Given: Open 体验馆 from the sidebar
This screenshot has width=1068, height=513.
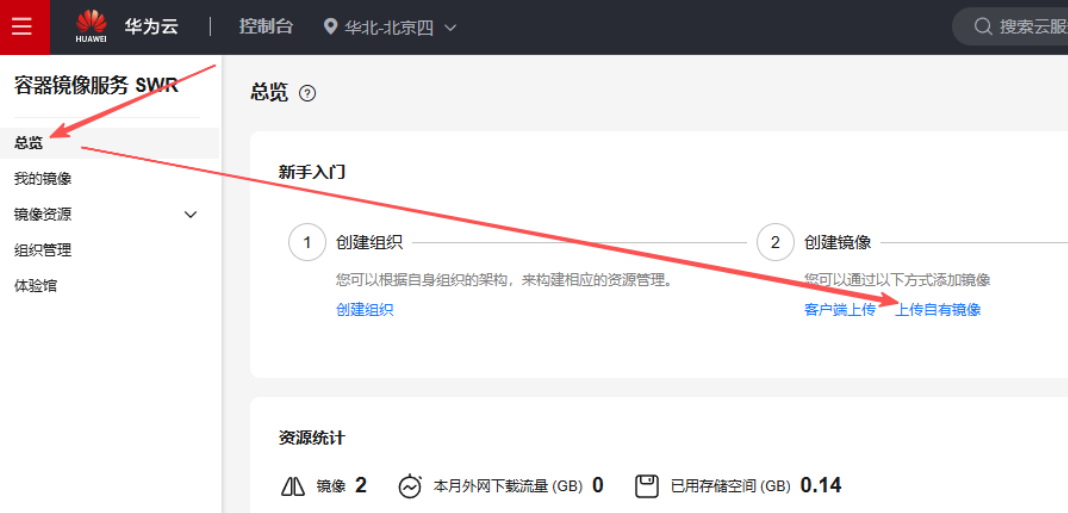Looking at the screenshot, I should click(36, 286).
